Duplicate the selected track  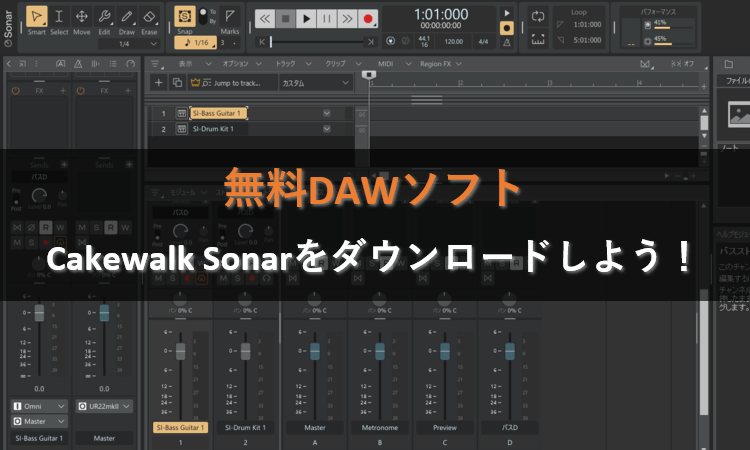(x=177, y=83)
